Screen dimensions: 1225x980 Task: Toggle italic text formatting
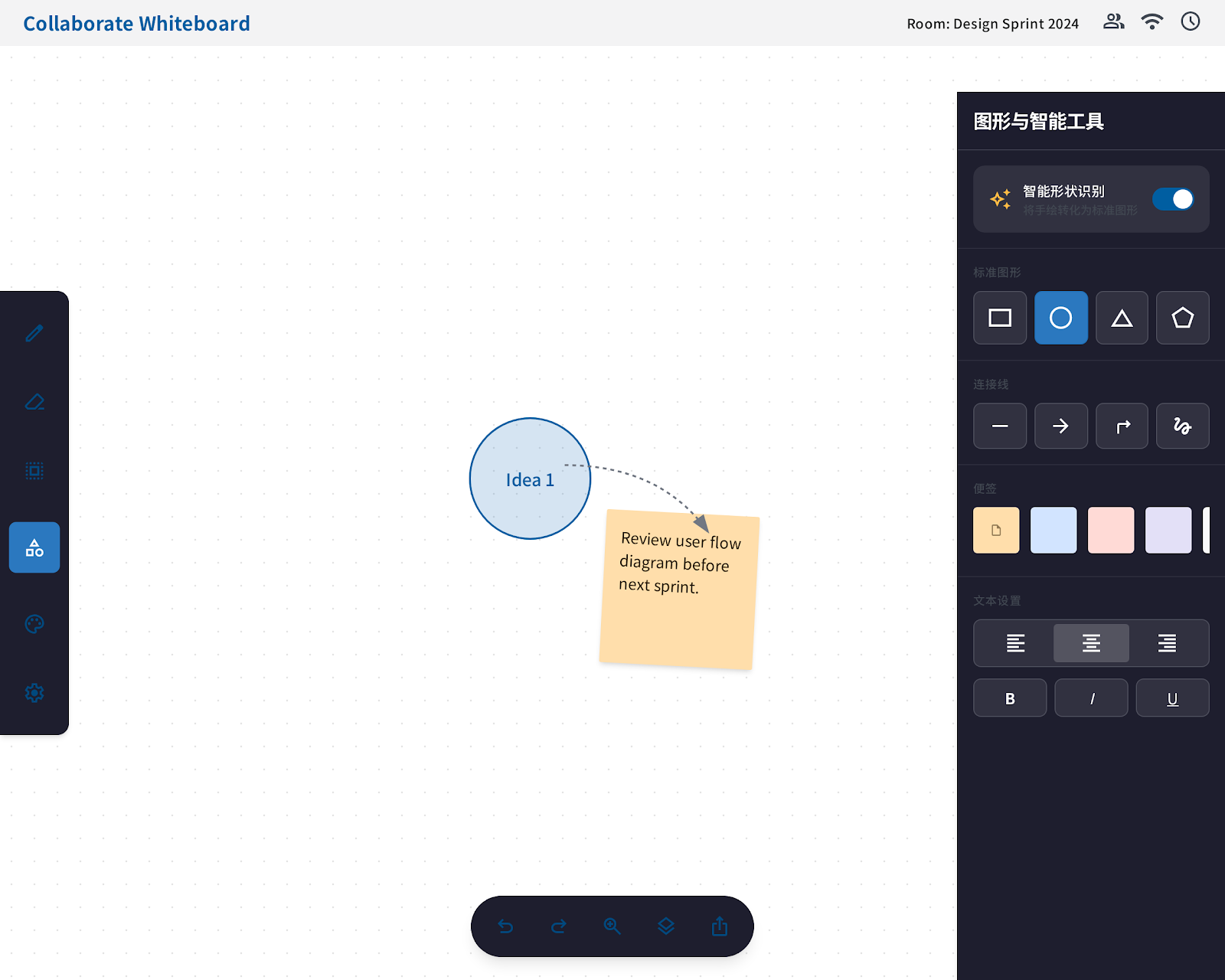(1092, 698)
